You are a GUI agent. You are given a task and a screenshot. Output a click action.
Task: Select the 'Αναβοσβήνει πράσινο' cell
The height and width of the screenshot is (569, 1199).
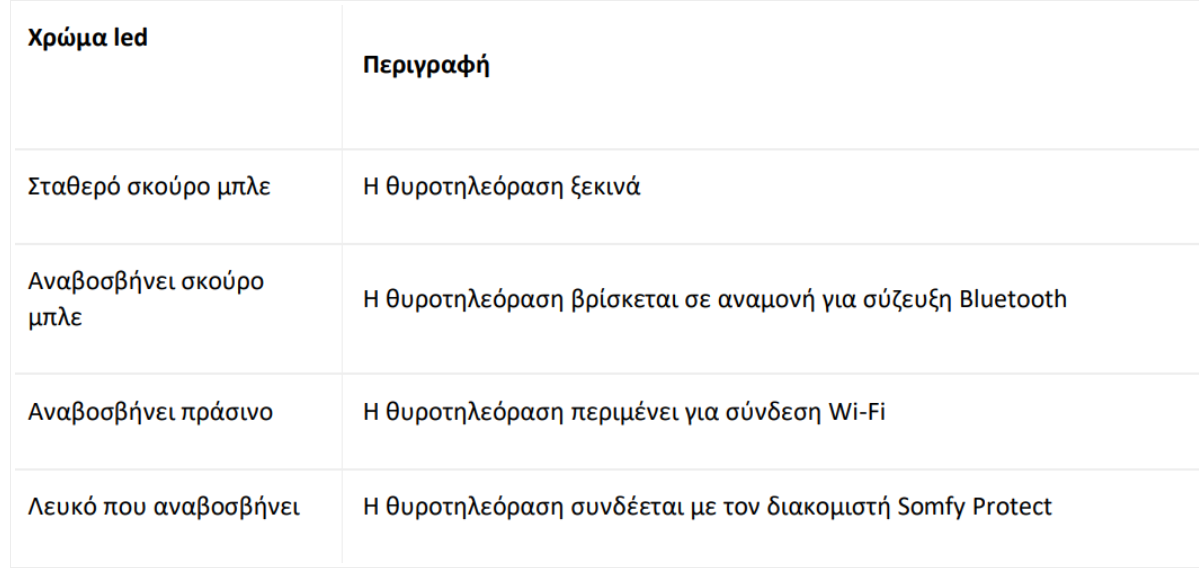[x=151, y=413]
